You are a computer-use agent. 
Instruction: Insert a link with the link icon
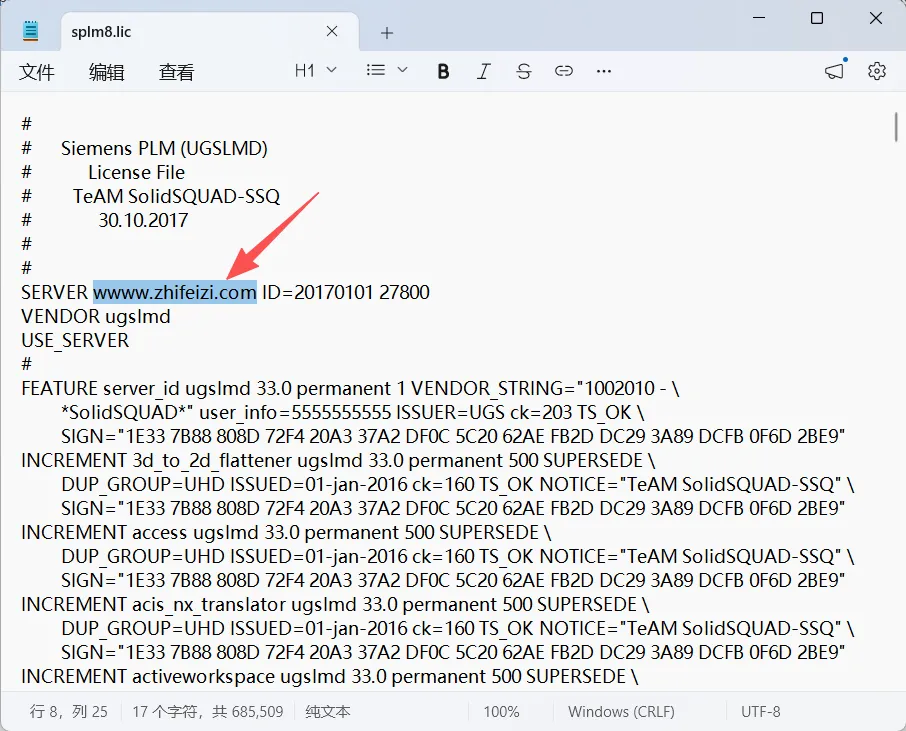[x=563, y=71]
